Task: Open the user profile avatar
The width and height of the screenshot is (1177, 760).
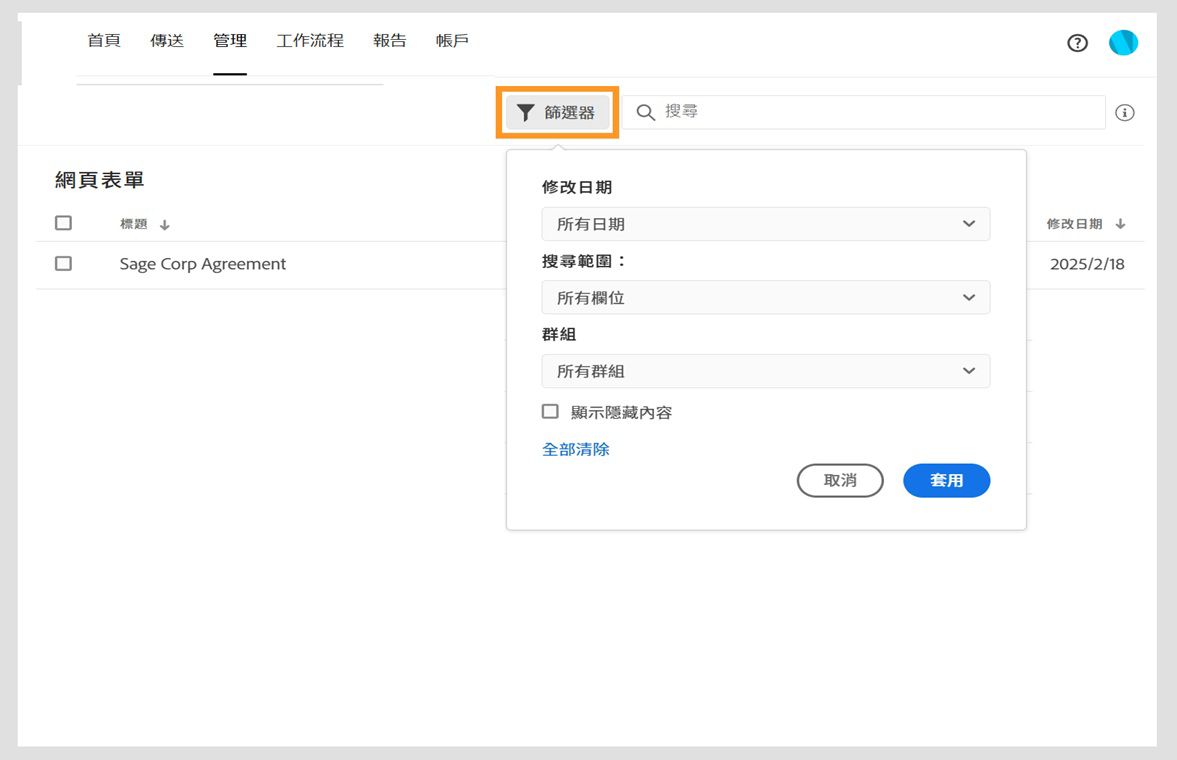Action: click(1123, 43)
